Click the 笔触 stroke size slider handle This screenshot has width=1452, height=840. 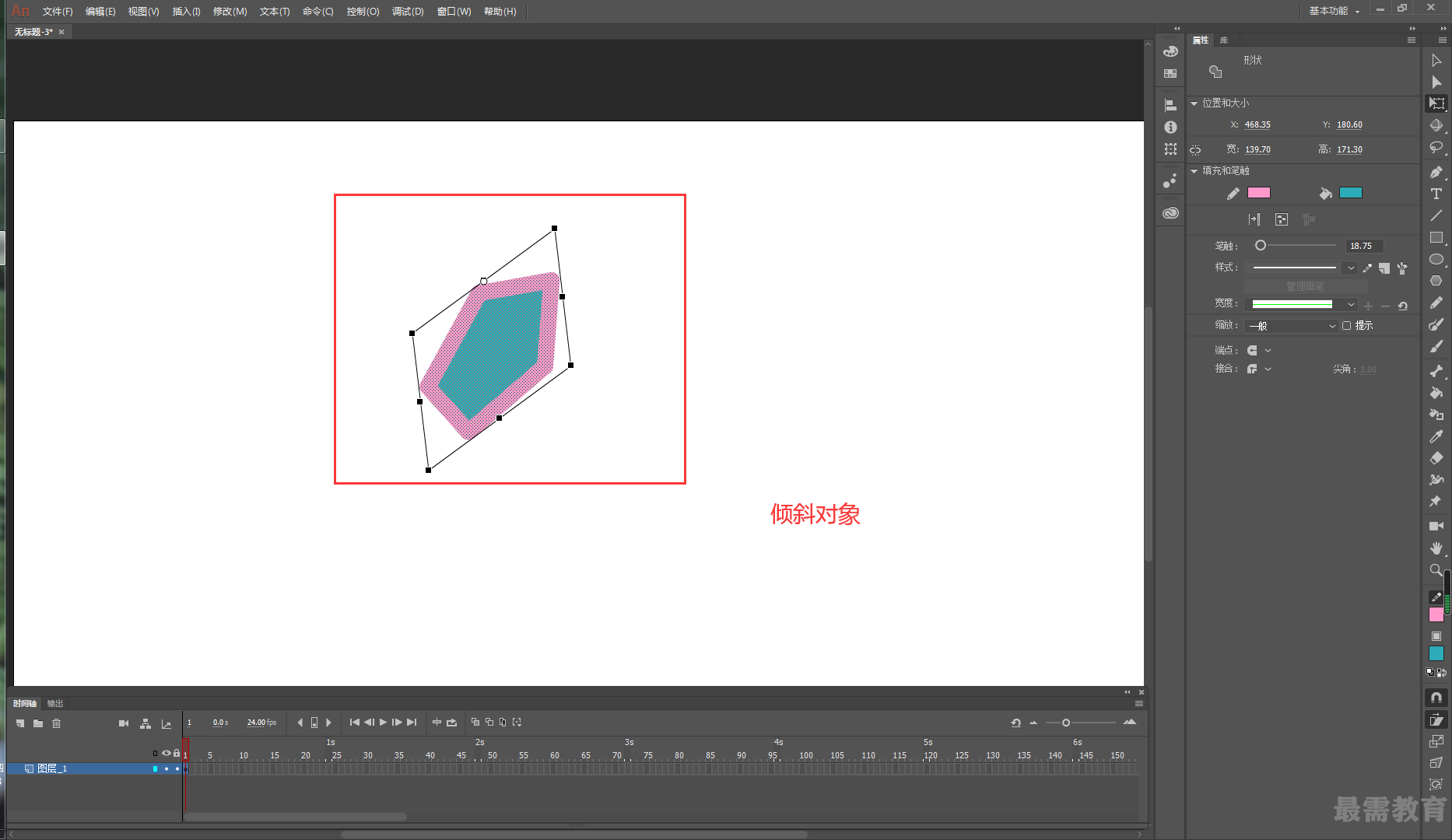(x=1261, y=246)
